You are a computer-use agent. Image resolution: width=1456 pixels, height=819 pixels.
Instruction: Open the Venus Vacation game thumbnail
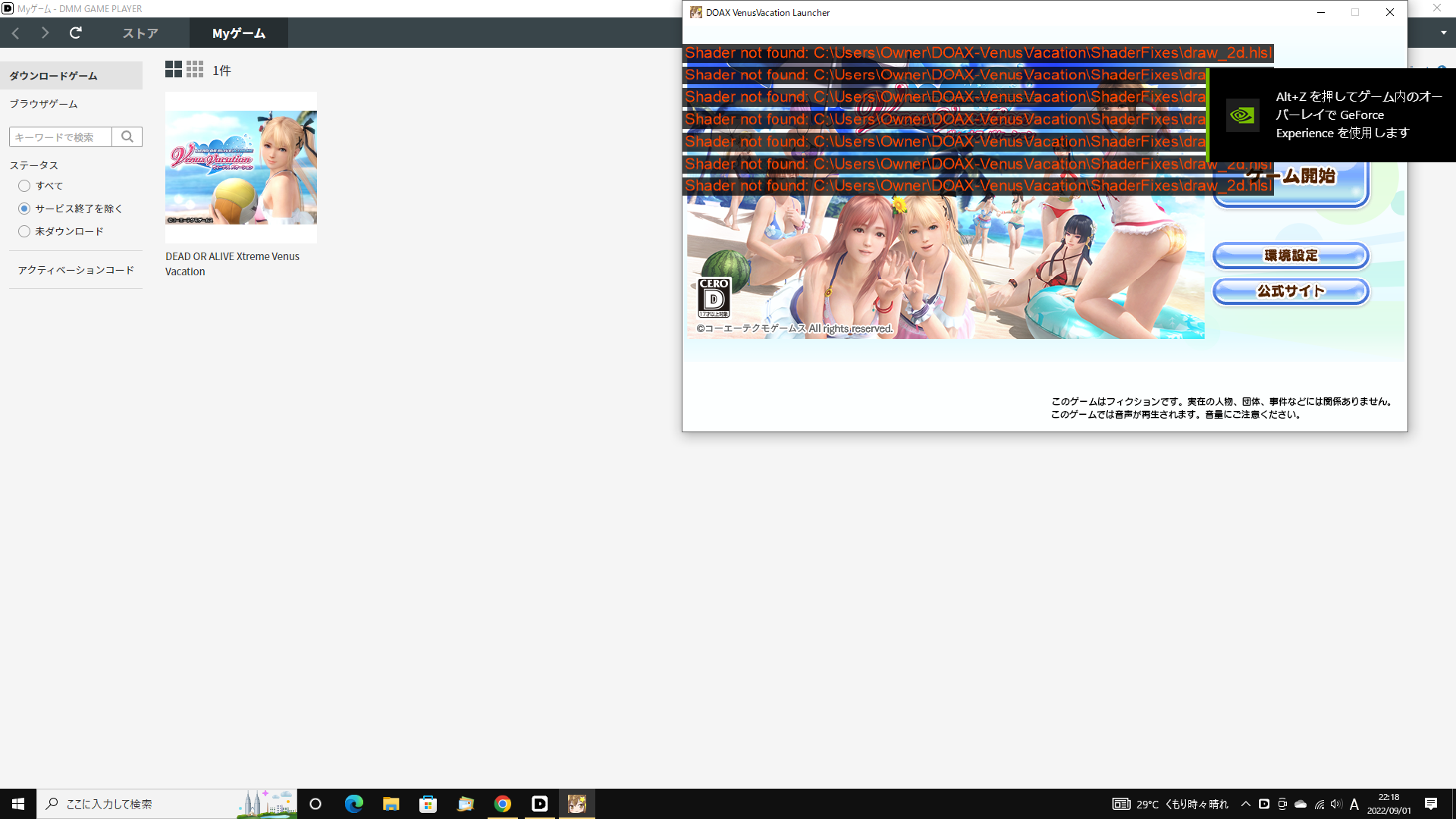241,168
